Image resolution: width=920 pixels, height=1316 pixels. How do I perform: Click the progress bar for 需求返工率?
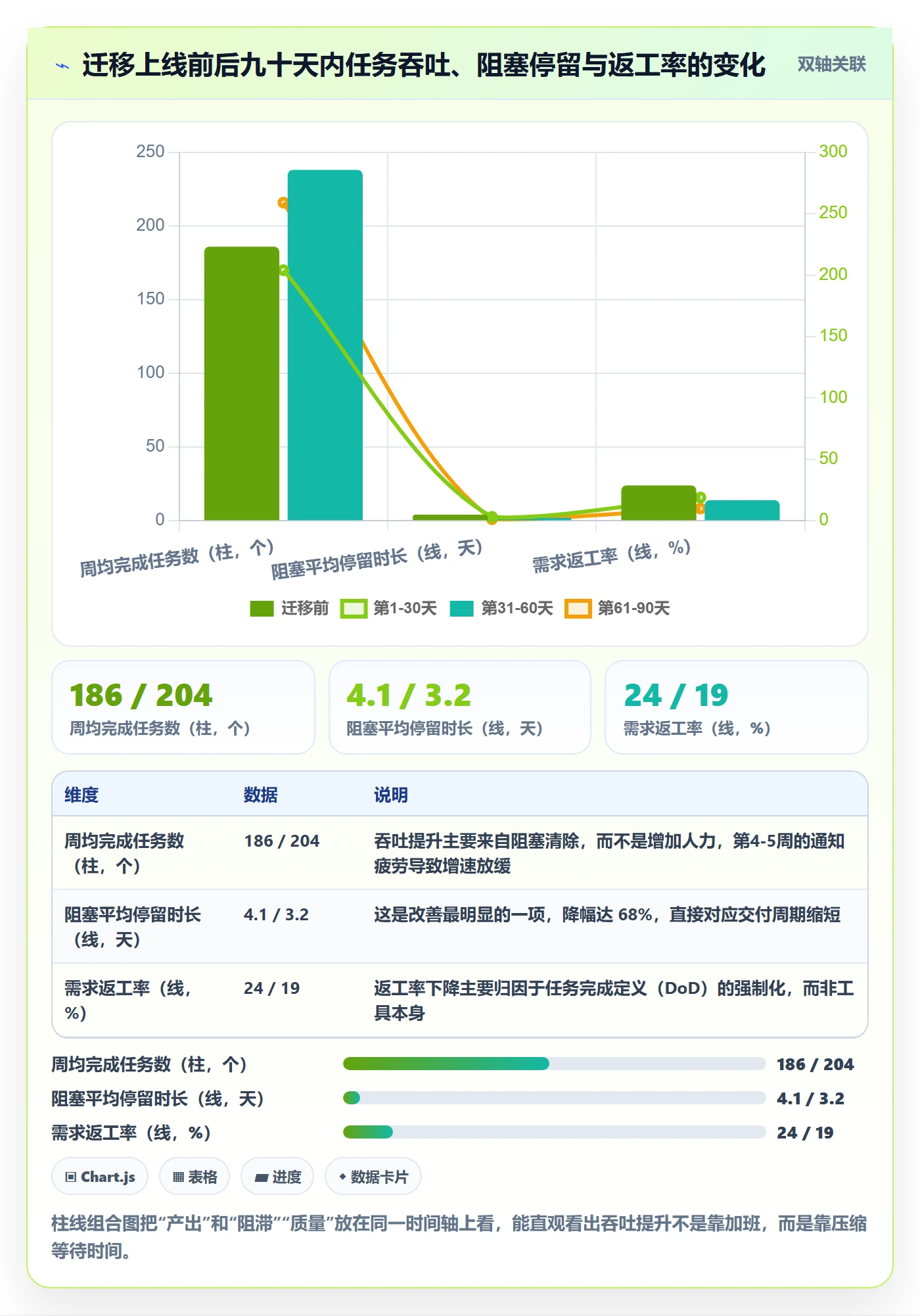coord(554,1132)
